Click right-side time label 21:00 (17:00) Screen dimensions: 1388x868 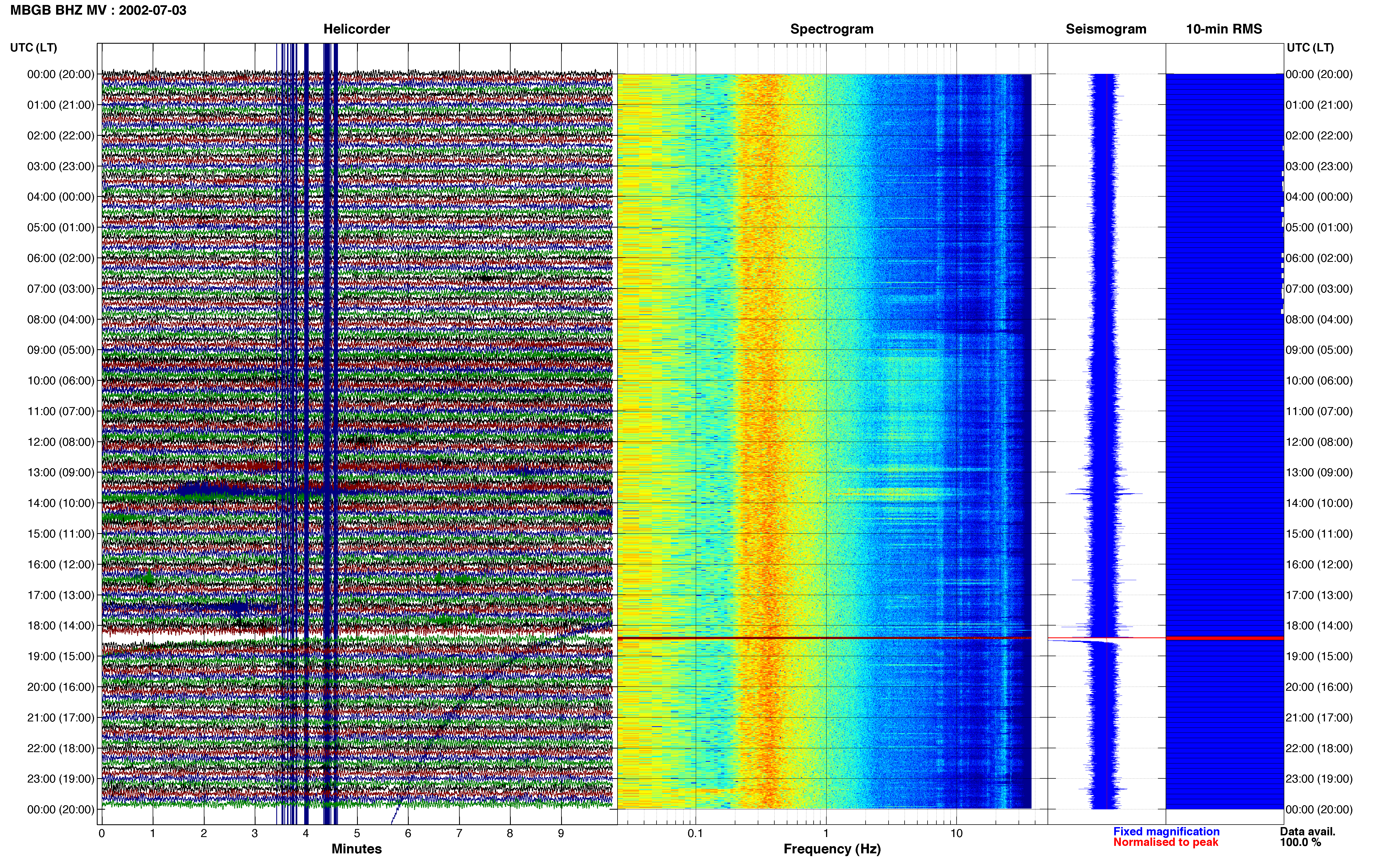(1319, 718)
